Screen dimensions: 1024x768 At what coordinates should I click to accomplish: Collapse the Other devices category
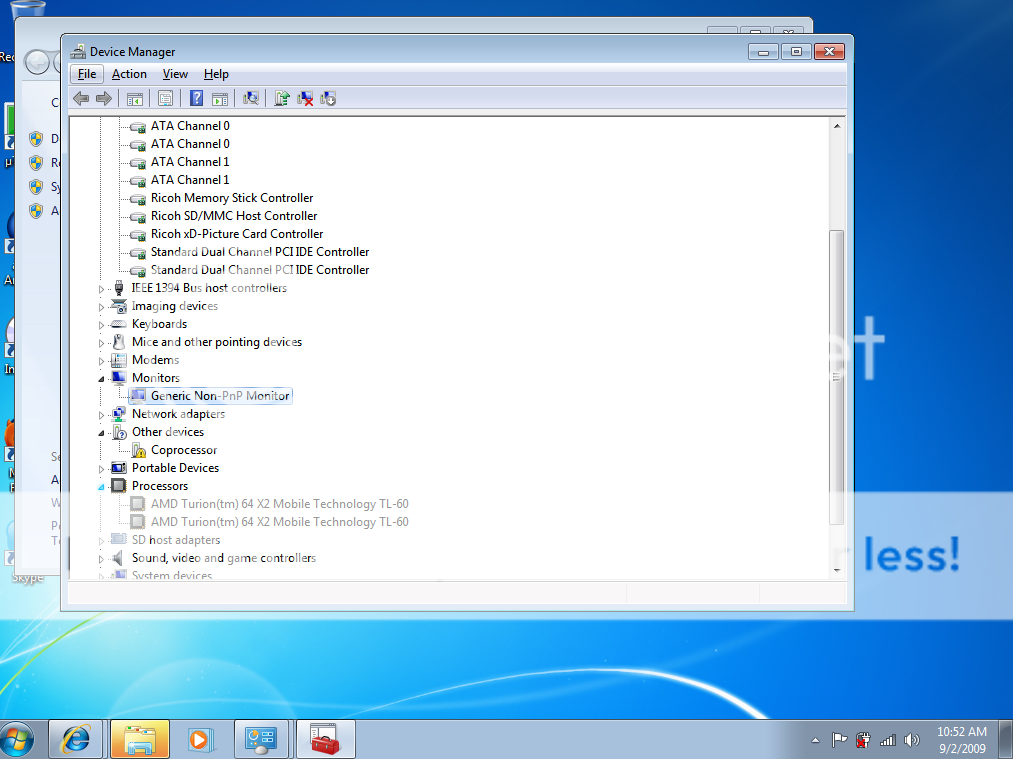coord(102,432)
